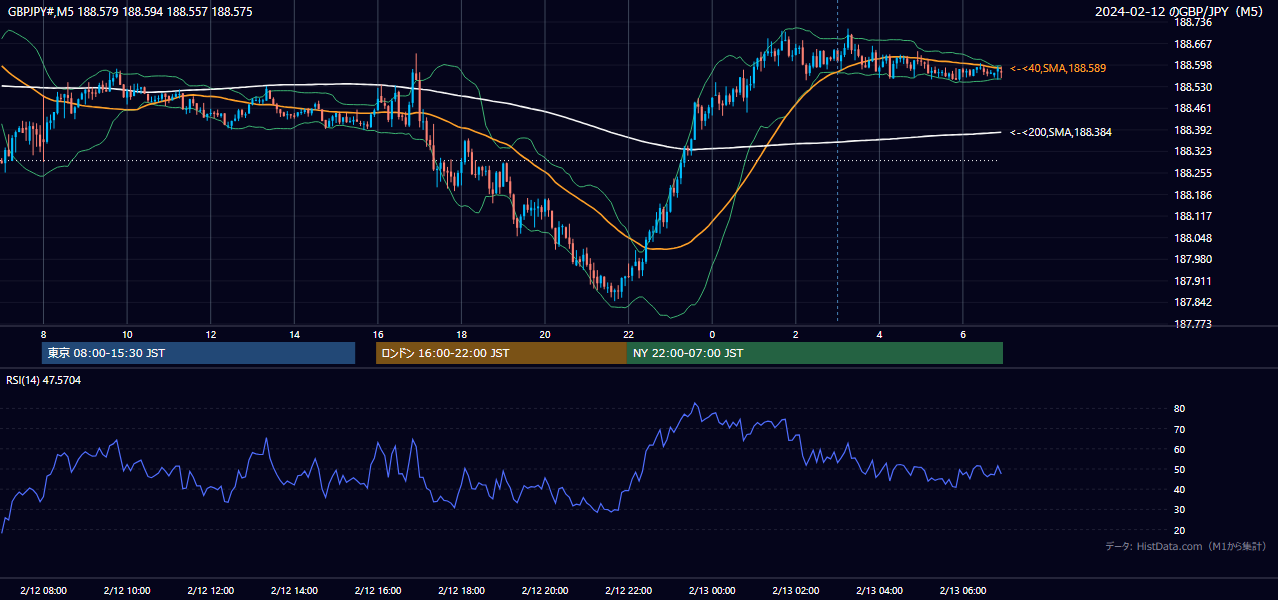This screenshot has width=1278, height=600.
Task: Click hour label 18 under the candlestick chart
Action: 461,334
